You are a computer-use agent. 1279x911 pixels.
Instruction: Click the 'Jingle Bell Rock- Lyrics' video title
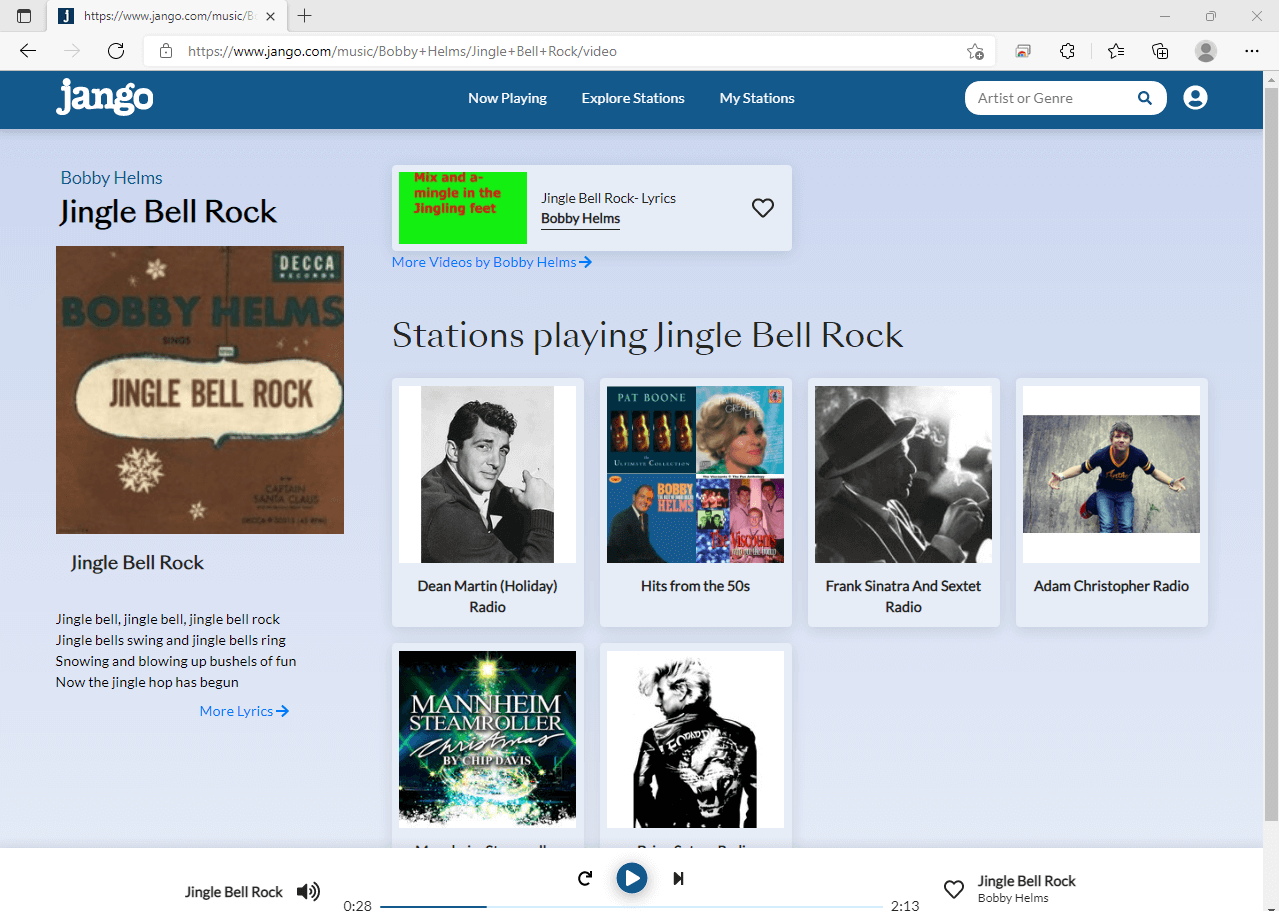point(609,198)
